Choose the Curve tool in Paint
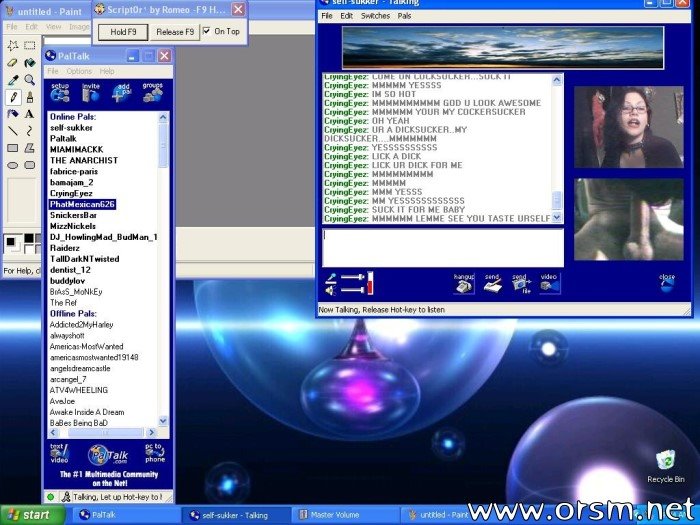This screenshot has width=700, height=525. (29, 131)
